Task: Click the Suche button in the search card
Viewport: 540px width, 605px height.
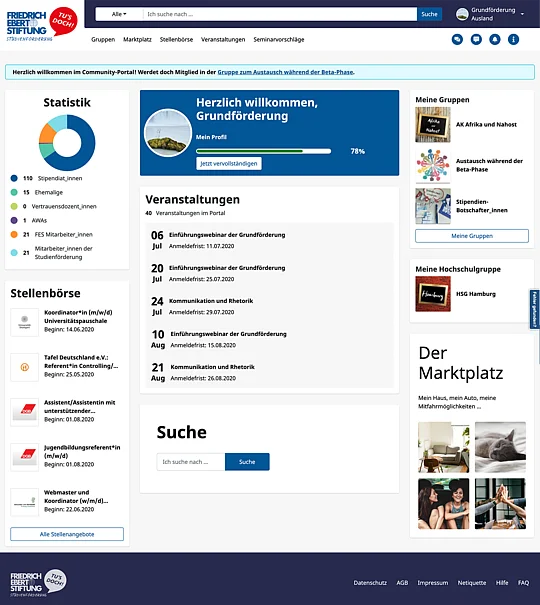Action: (x=247, y=462)
